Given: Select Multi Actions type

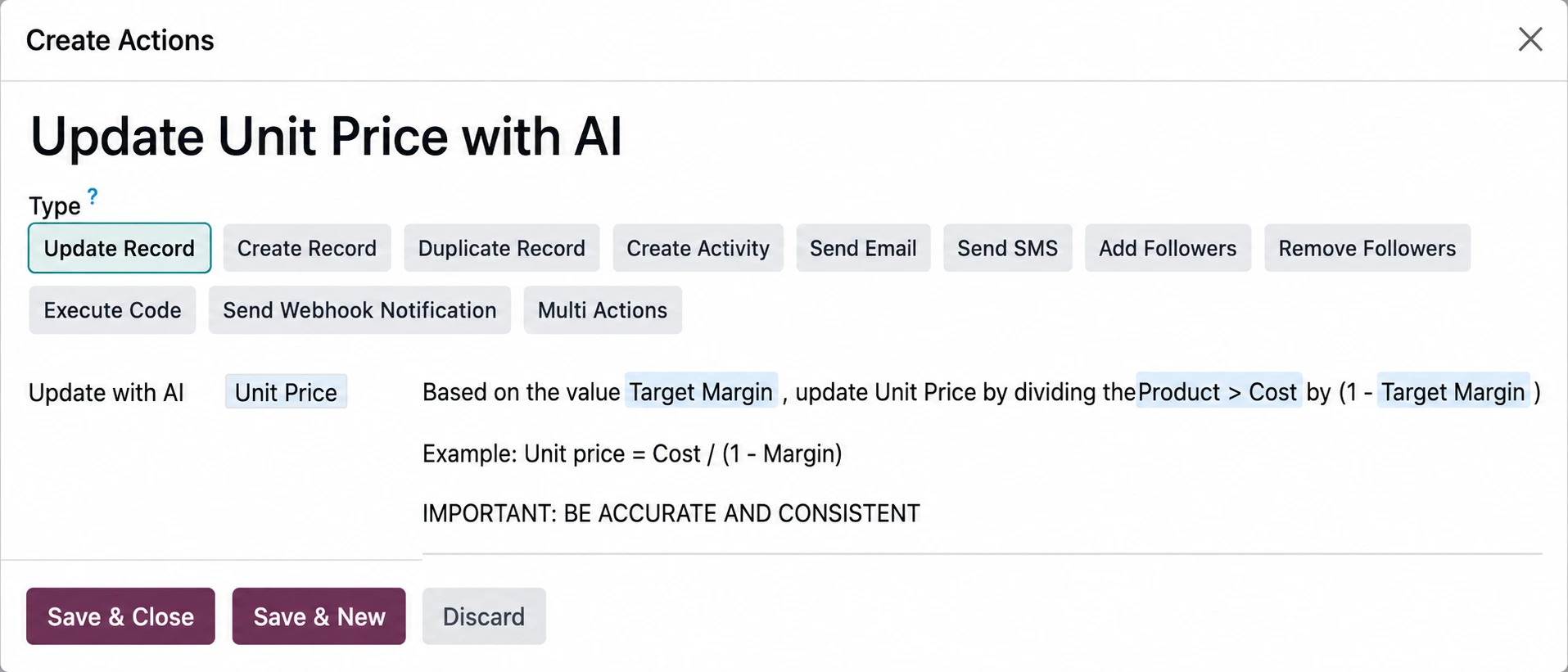Looking at the screenshot, I should tap(602, 310).
